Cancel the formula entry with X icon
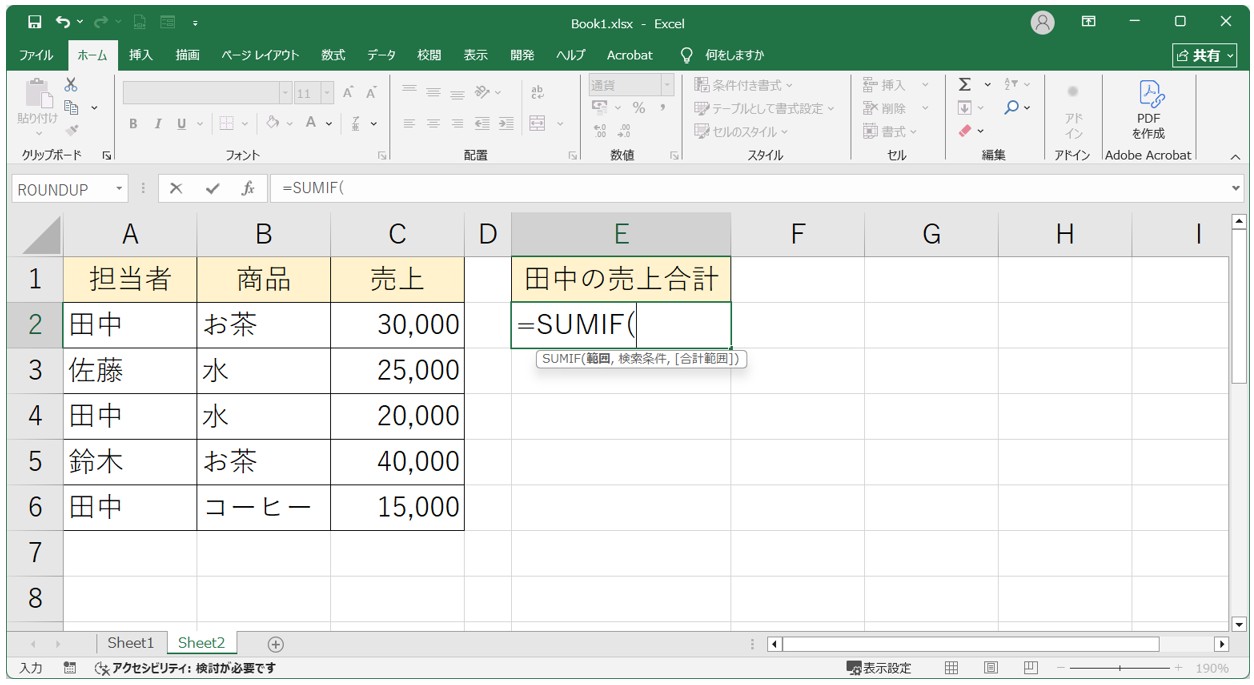 point(176,189)
